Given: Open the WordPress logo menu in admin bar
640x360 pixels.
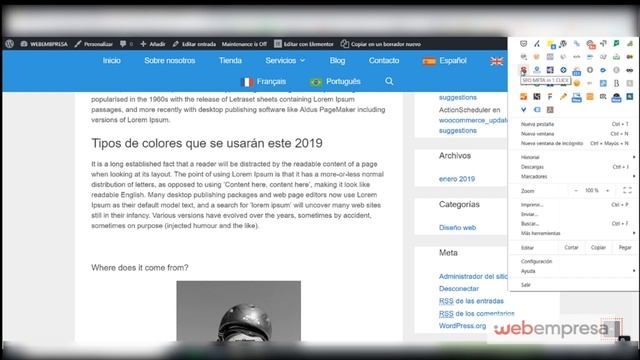Looking at the screenshot, I should pyautogui.click(x=10, y=44).
